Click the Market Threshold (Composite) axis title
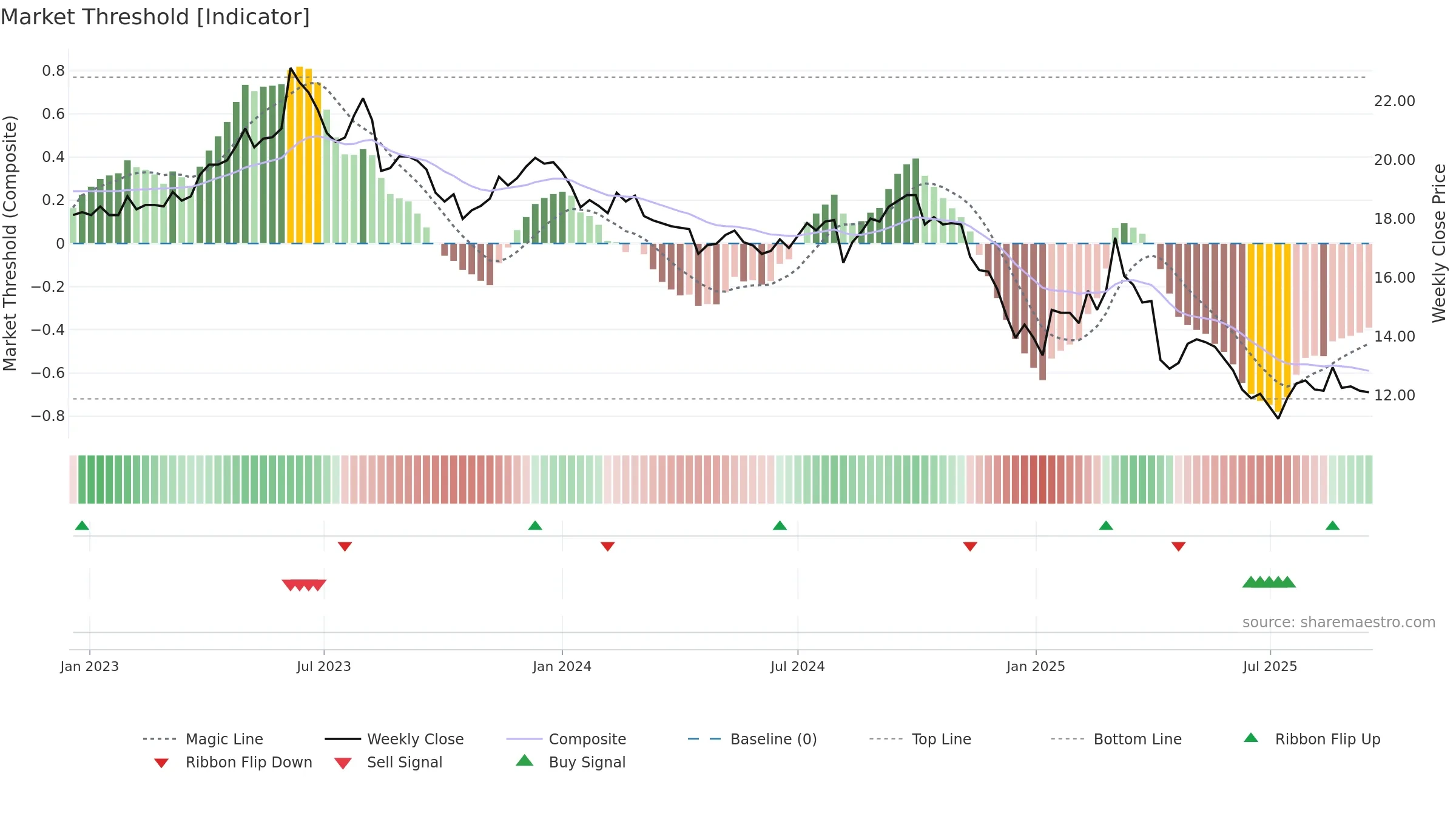 [10, 243]
